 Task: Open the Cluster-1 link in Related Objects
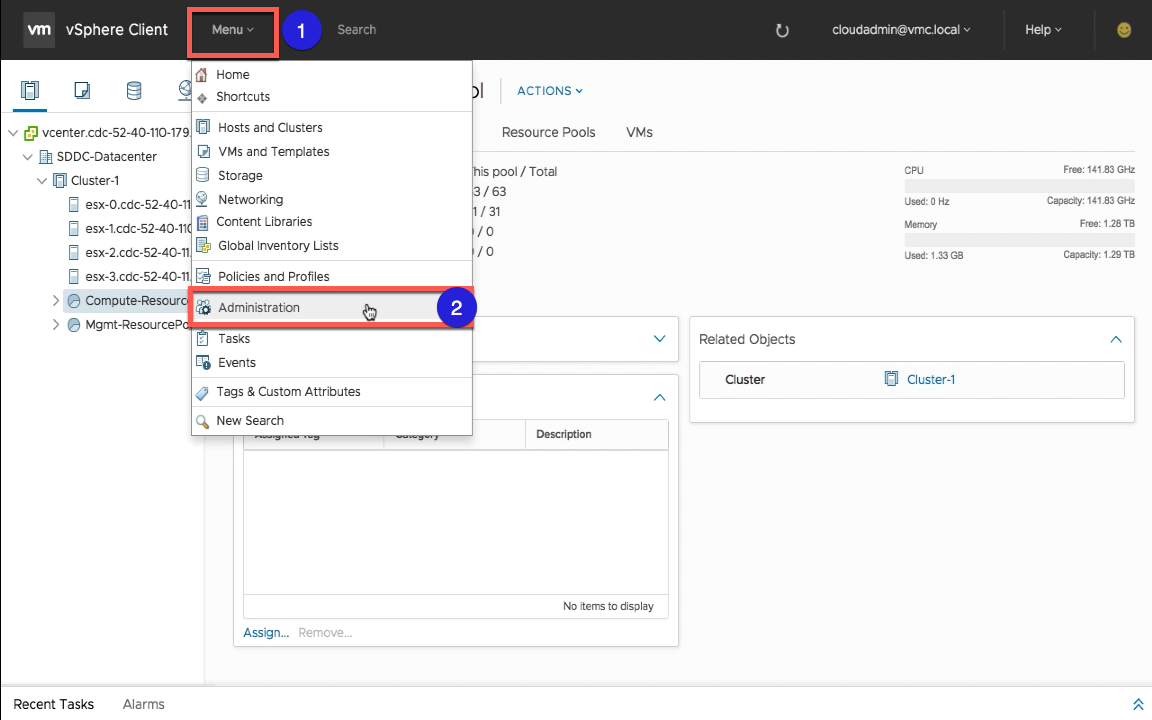tap(930, 380)
